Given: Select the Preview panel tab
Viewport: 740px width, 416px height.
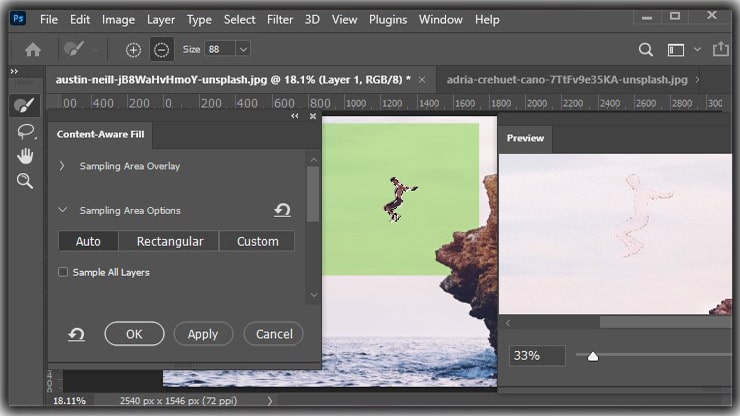Looking at the screenshot, I should (x=525, y=138).
